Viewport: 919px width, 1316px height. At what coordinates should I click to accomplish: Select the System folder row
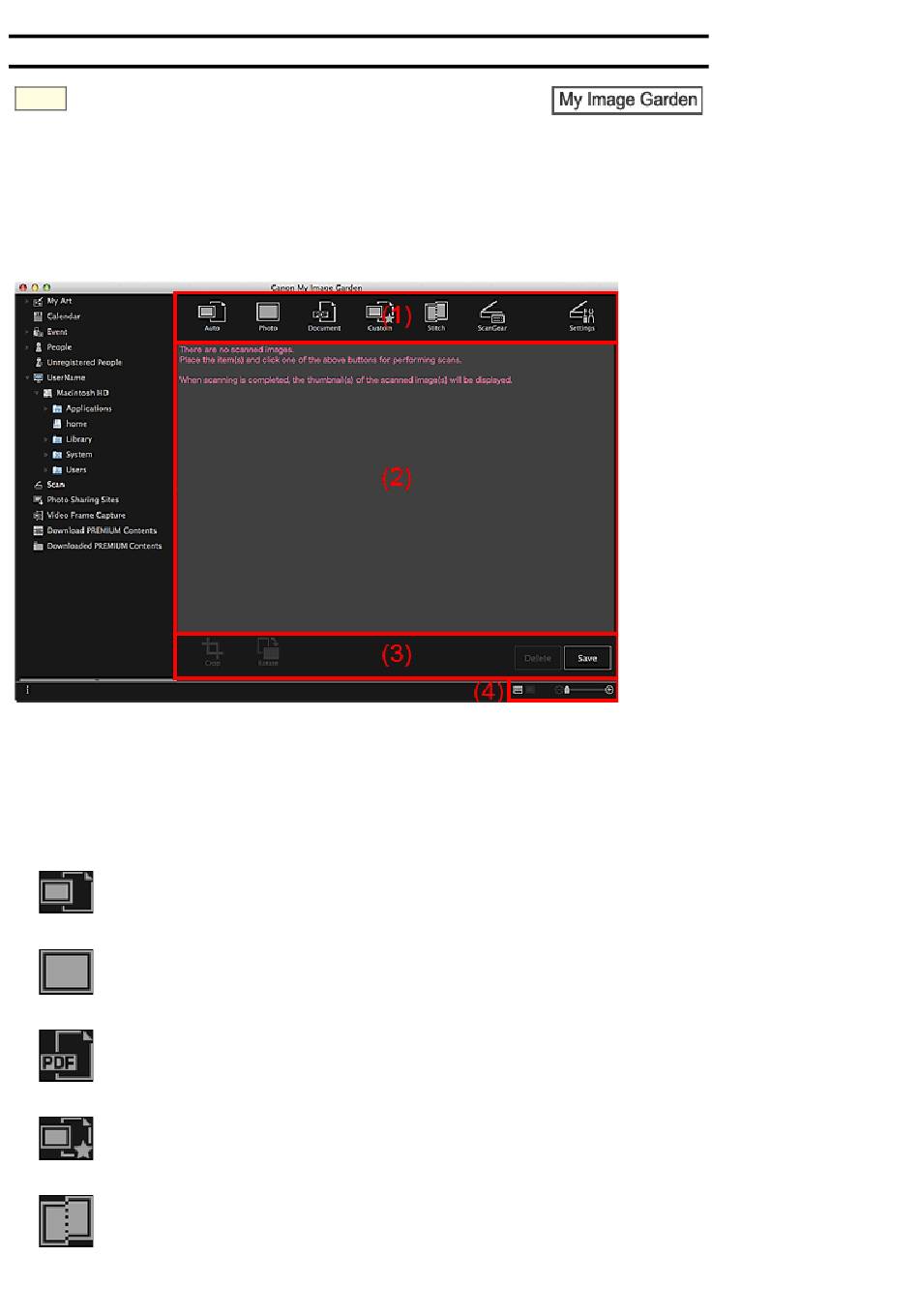73,455
